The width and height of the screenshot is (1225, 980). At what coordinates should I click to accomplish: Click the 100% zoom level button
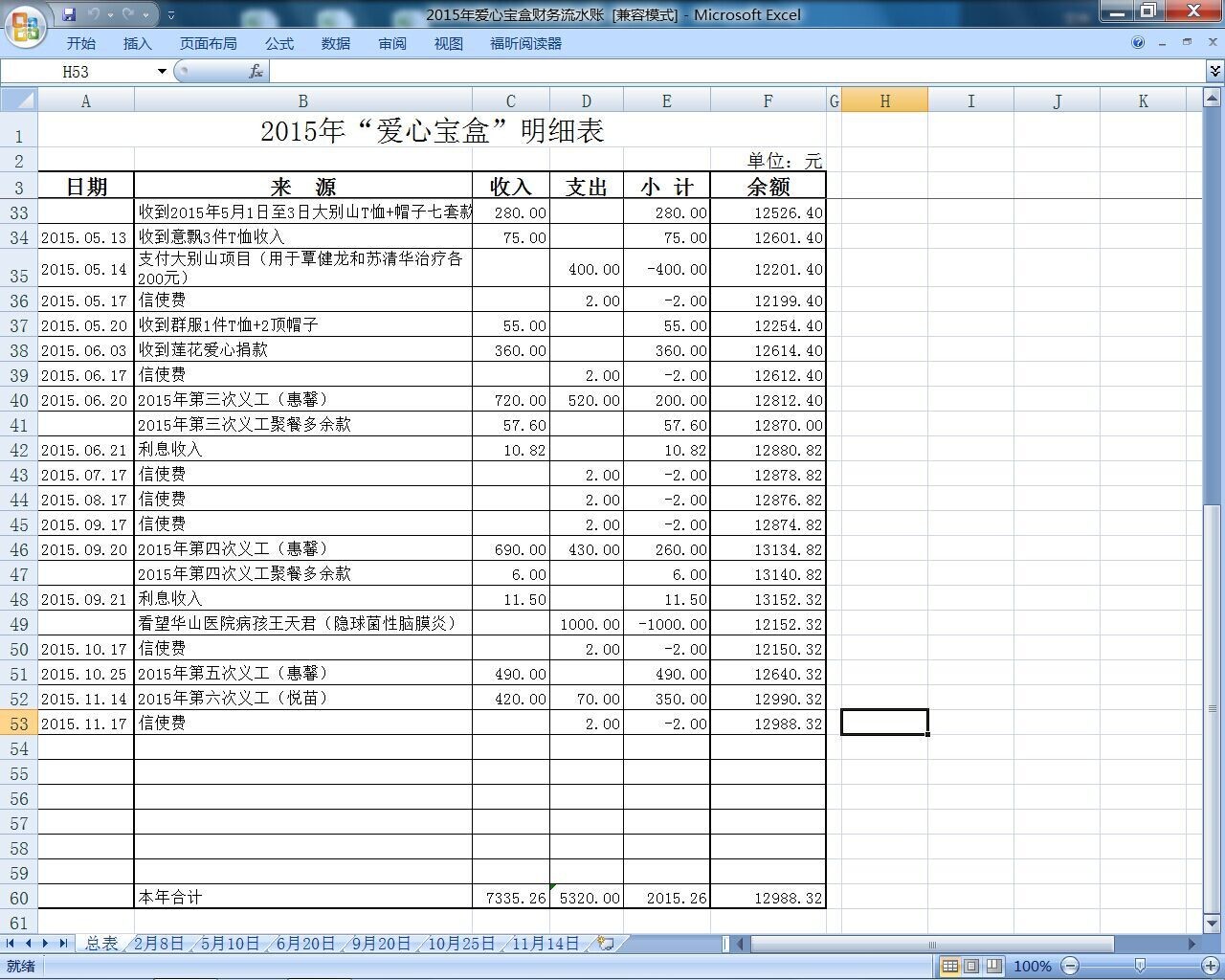[1032, 966]
